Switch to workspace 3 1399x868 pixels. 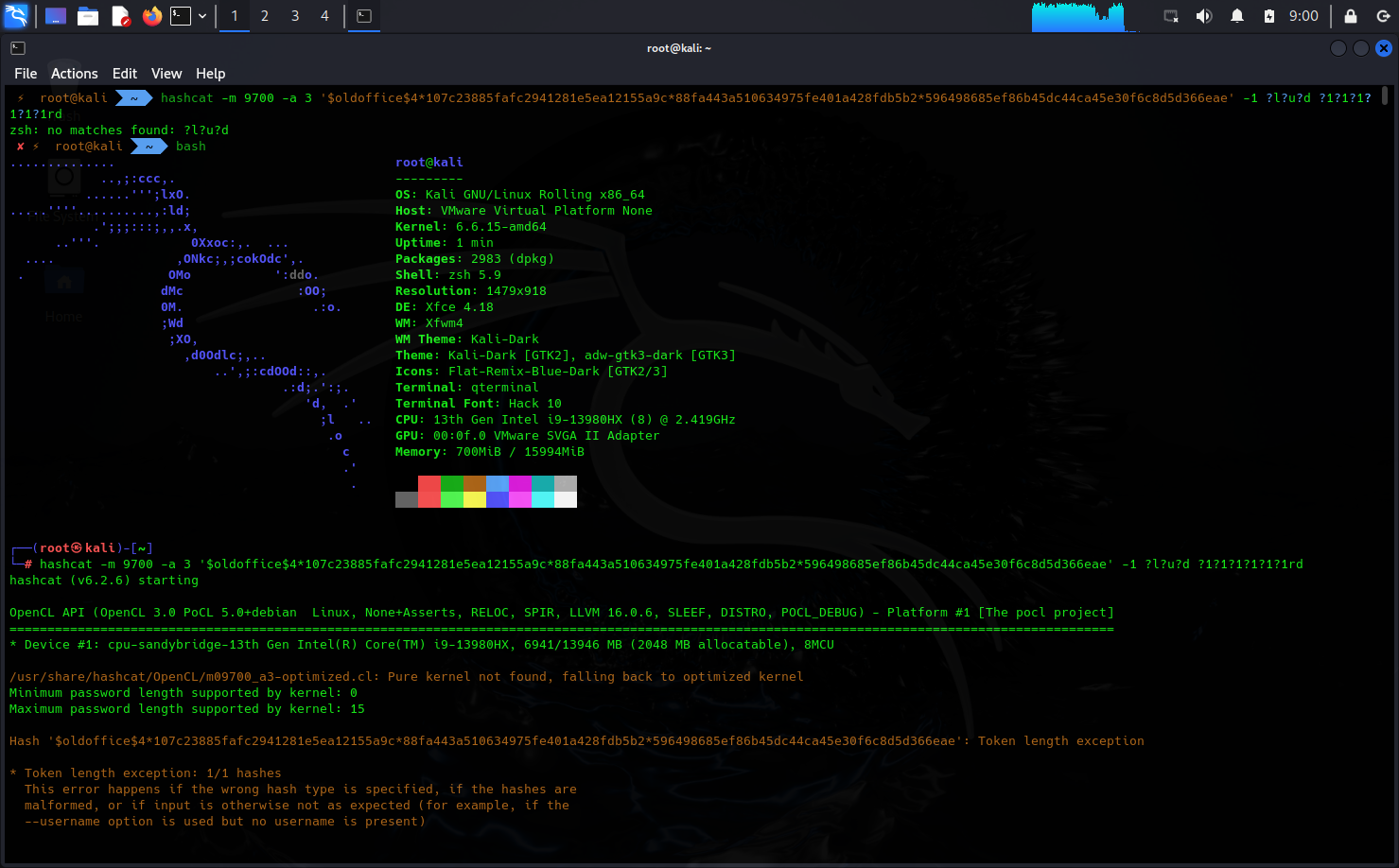pos(295,16)
